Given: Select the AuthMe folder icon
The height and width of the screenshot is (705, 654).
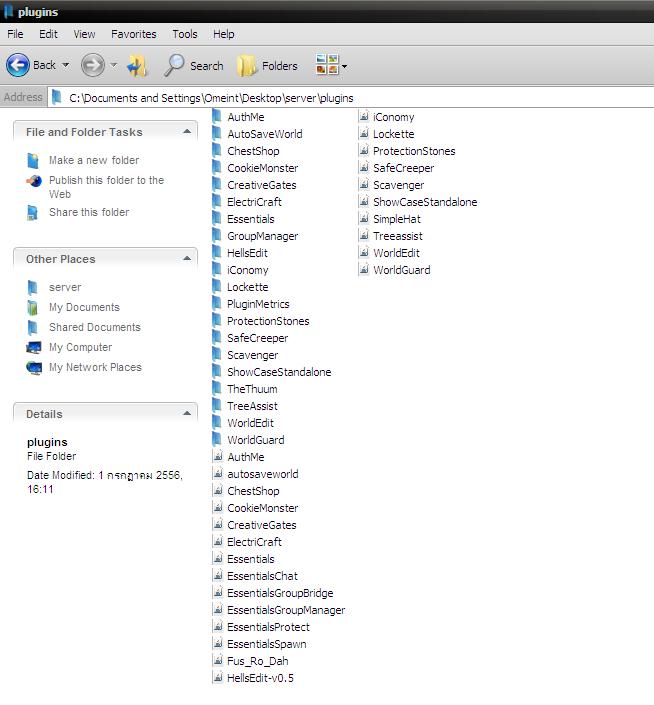Looking at the screenshot, I should (x=217, y=116).
